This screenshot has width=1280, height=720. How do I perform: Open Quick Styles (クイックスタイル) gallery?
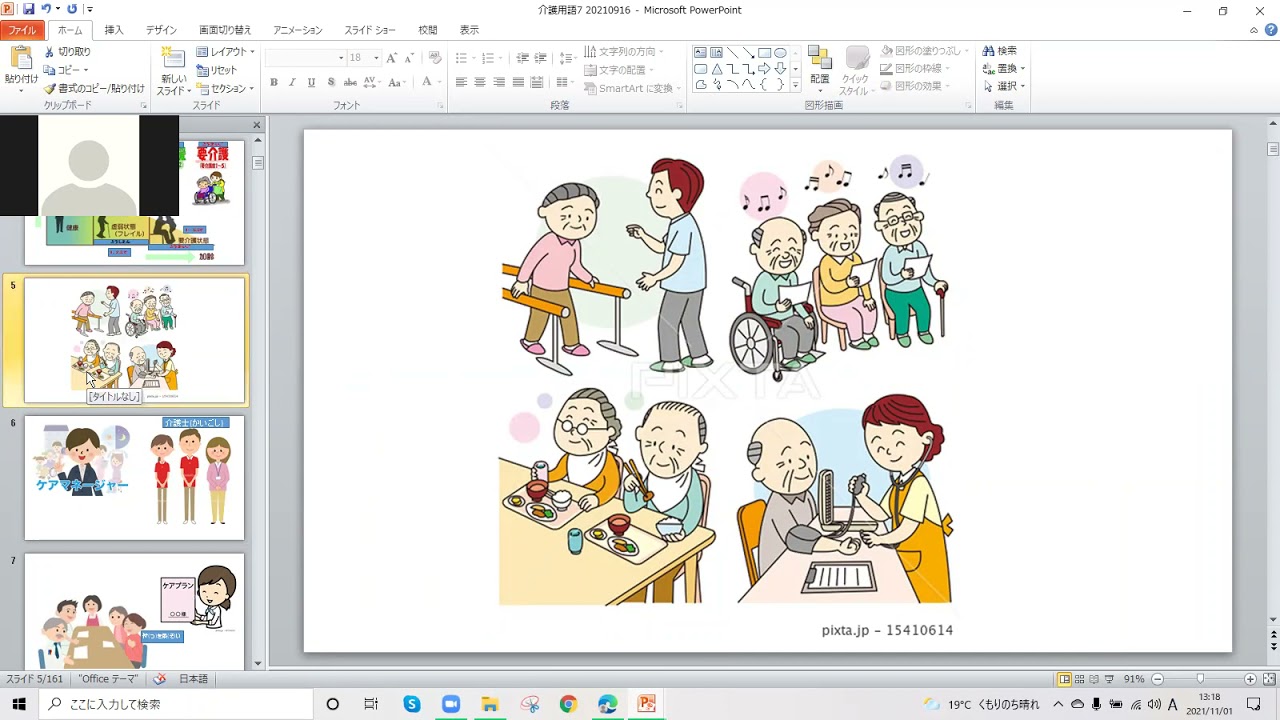856,70
